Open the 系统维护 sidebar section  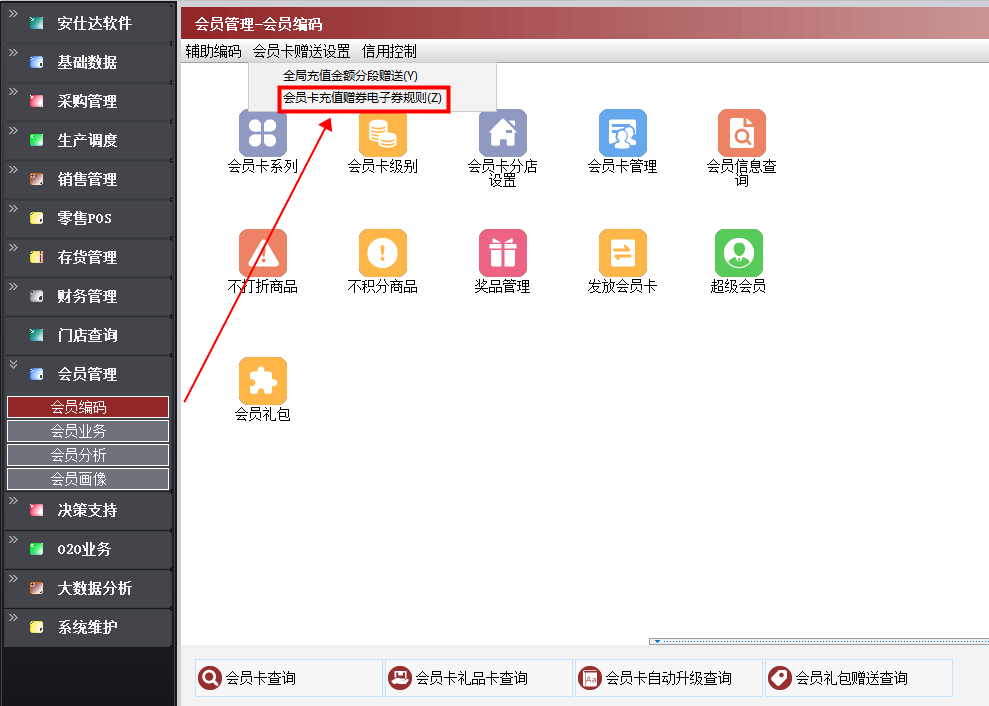coord(88,628)
